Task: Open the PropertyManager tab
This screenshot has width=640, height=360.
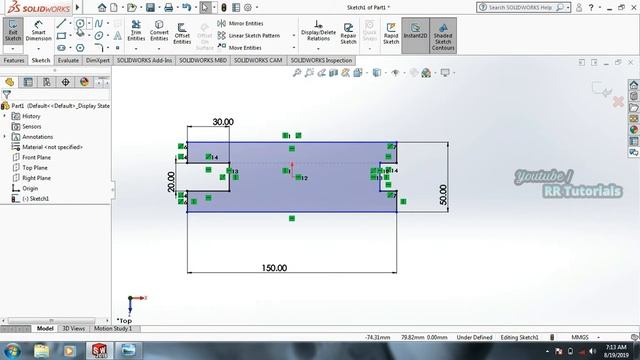Action: [x=28, y=82]
